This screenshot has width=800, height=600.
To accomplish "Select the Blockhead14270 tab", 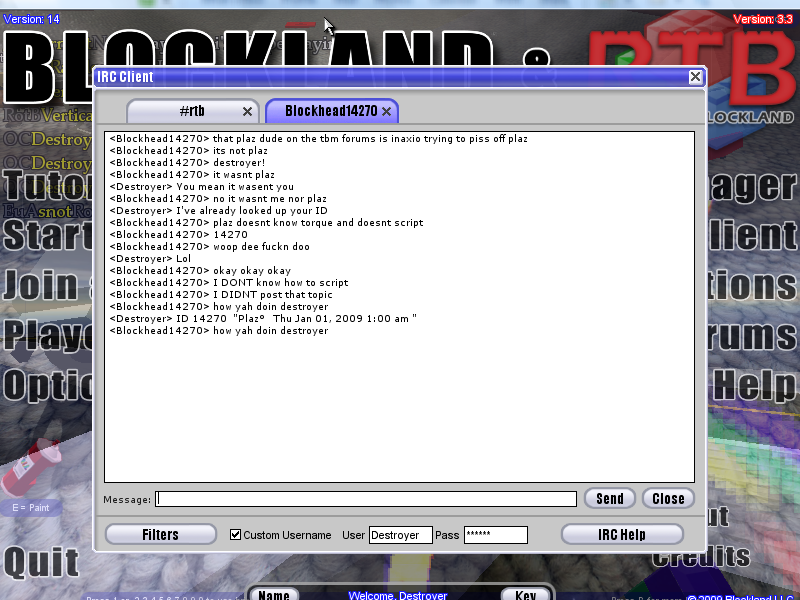I will coord(332,111).
